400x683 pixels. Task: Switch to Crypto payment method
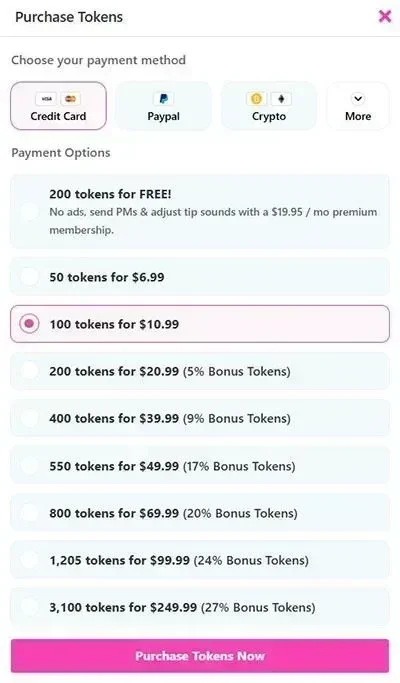point(269,106)
